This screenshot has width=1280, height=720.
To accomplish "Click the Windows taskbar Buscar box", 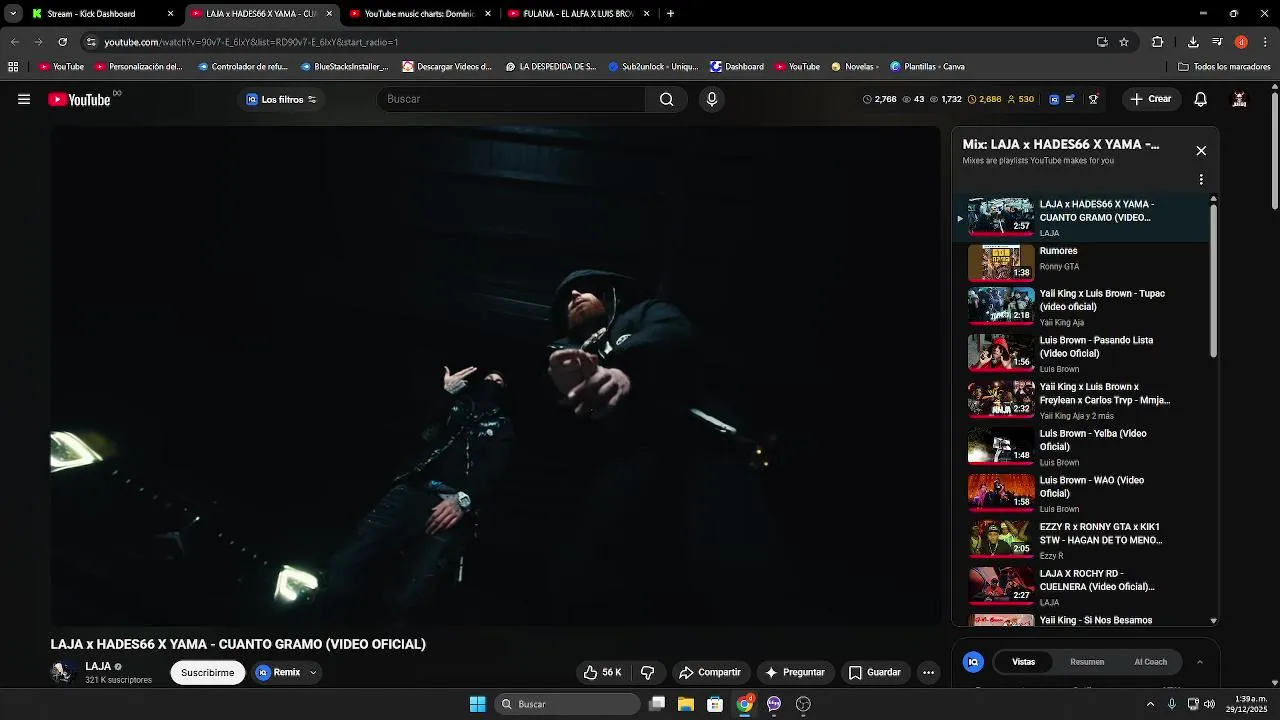I will (569, 704).
